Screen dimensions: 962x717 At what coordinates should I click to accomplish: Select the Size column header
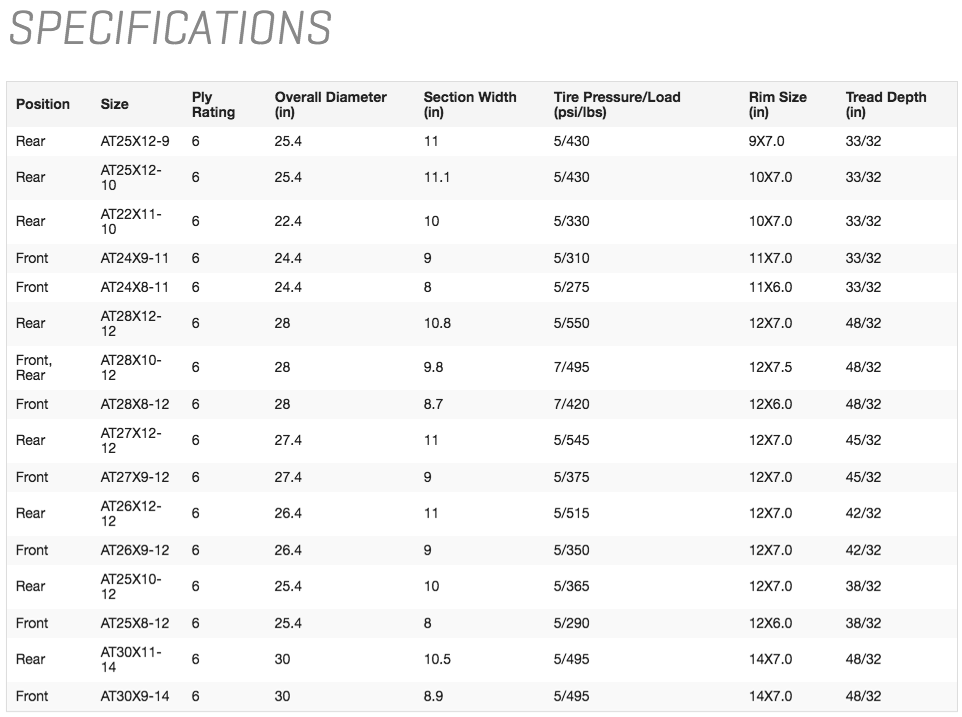pos(114,104)
